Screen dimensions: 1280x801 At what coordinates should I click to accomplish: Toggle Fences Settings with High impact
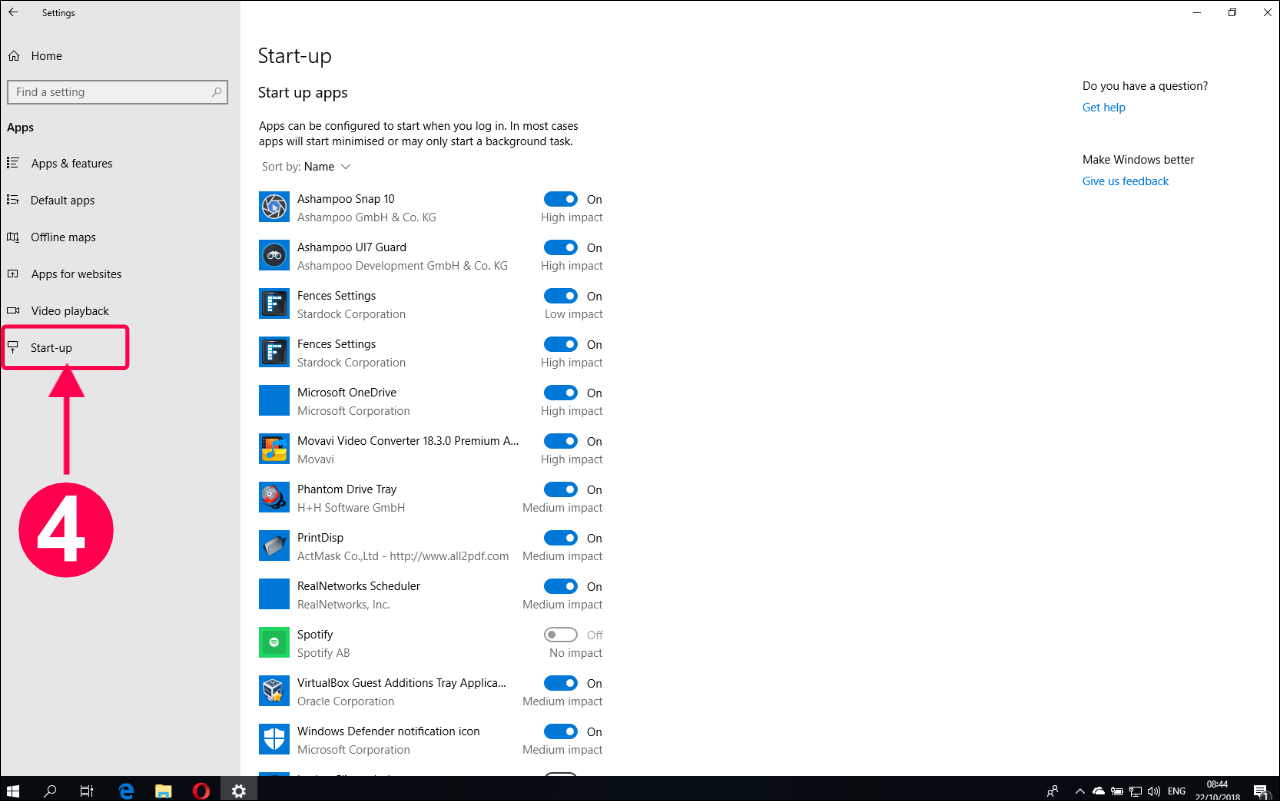[561, 344]
